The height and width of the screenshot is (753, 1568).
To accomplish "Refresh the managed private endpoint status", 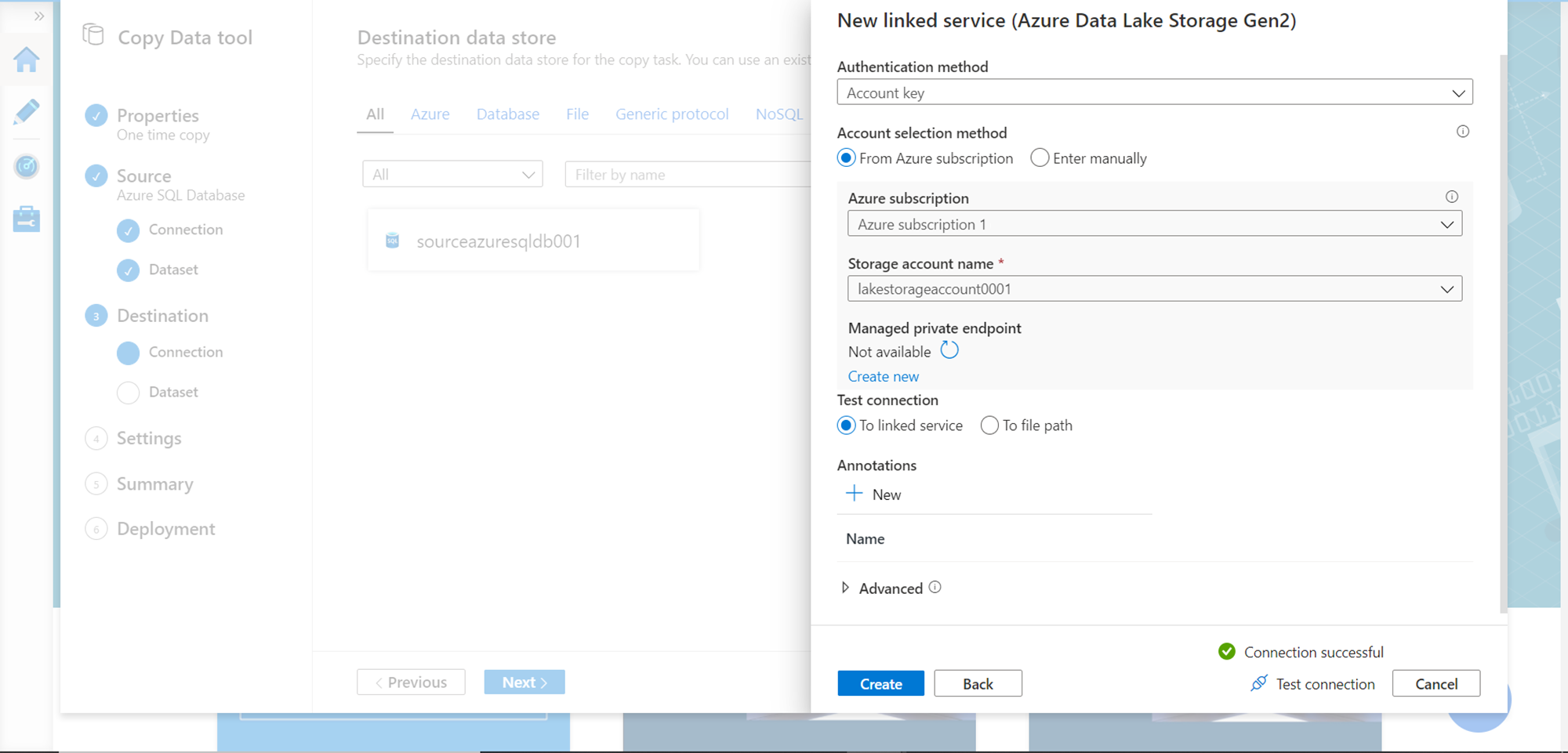I will (x=949, y=350).
